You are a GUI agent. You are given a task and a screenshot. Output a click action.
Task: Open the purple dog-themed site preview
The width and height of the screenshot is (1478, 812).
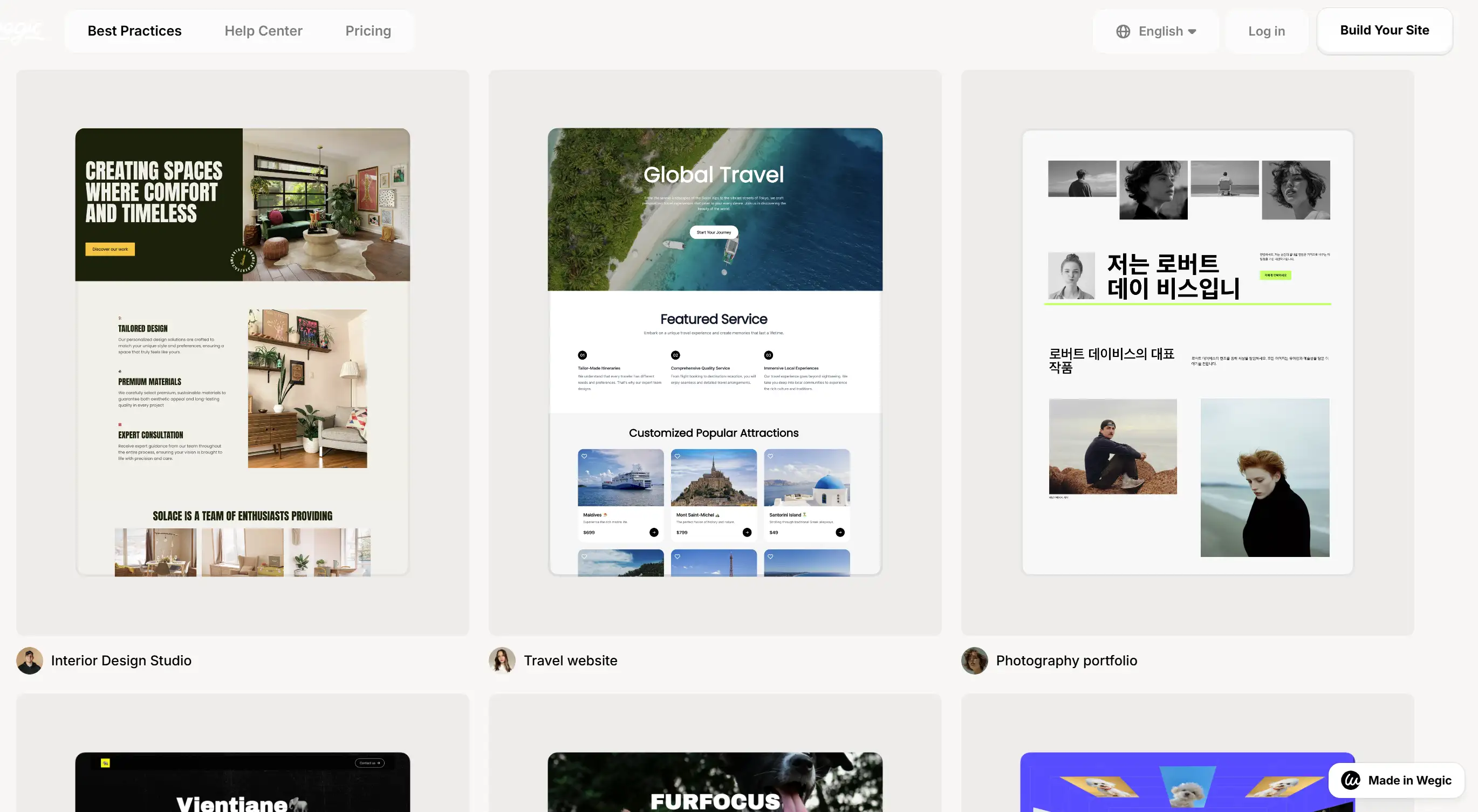(1188, 782)
